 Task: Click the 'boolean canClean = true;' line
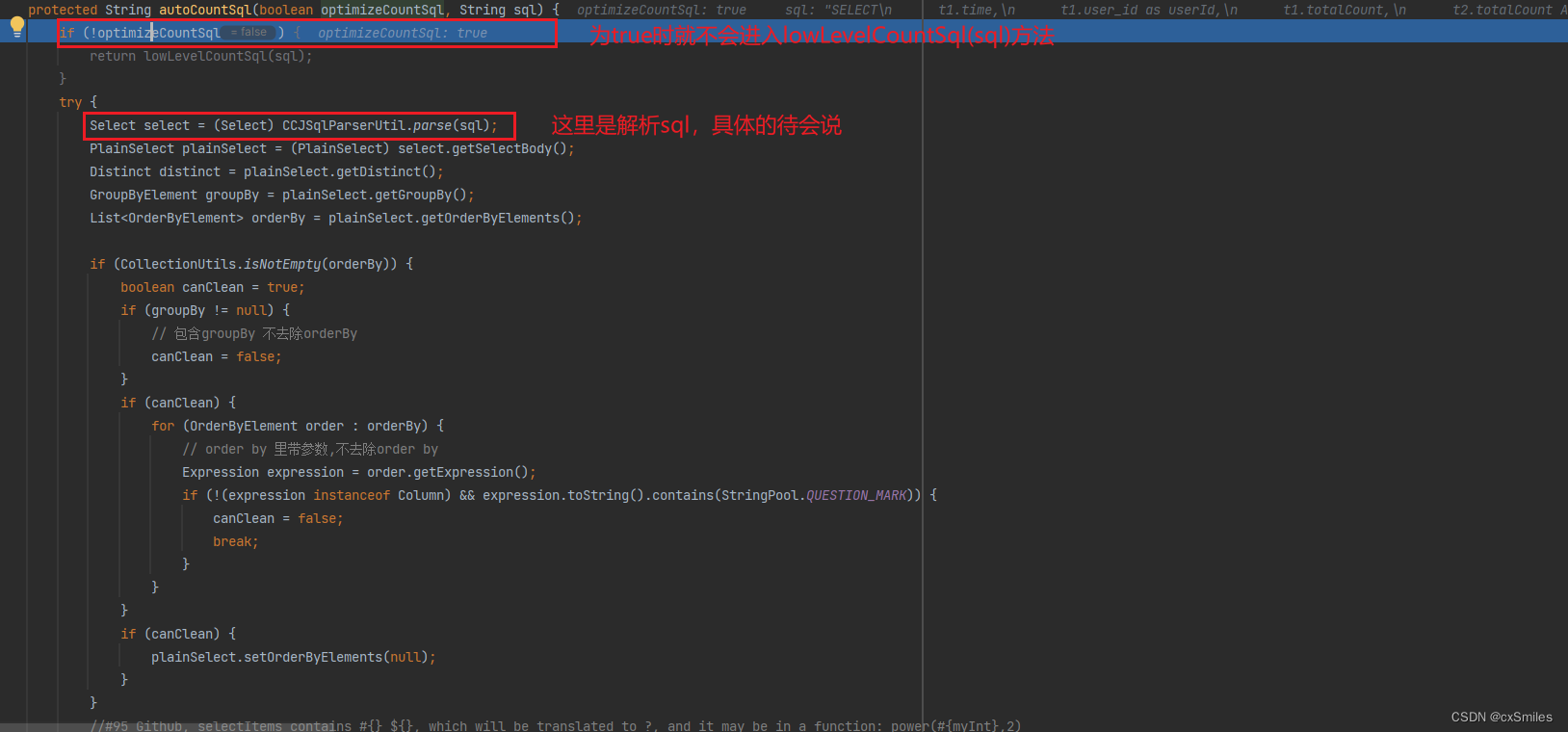(x=213, y=287)
